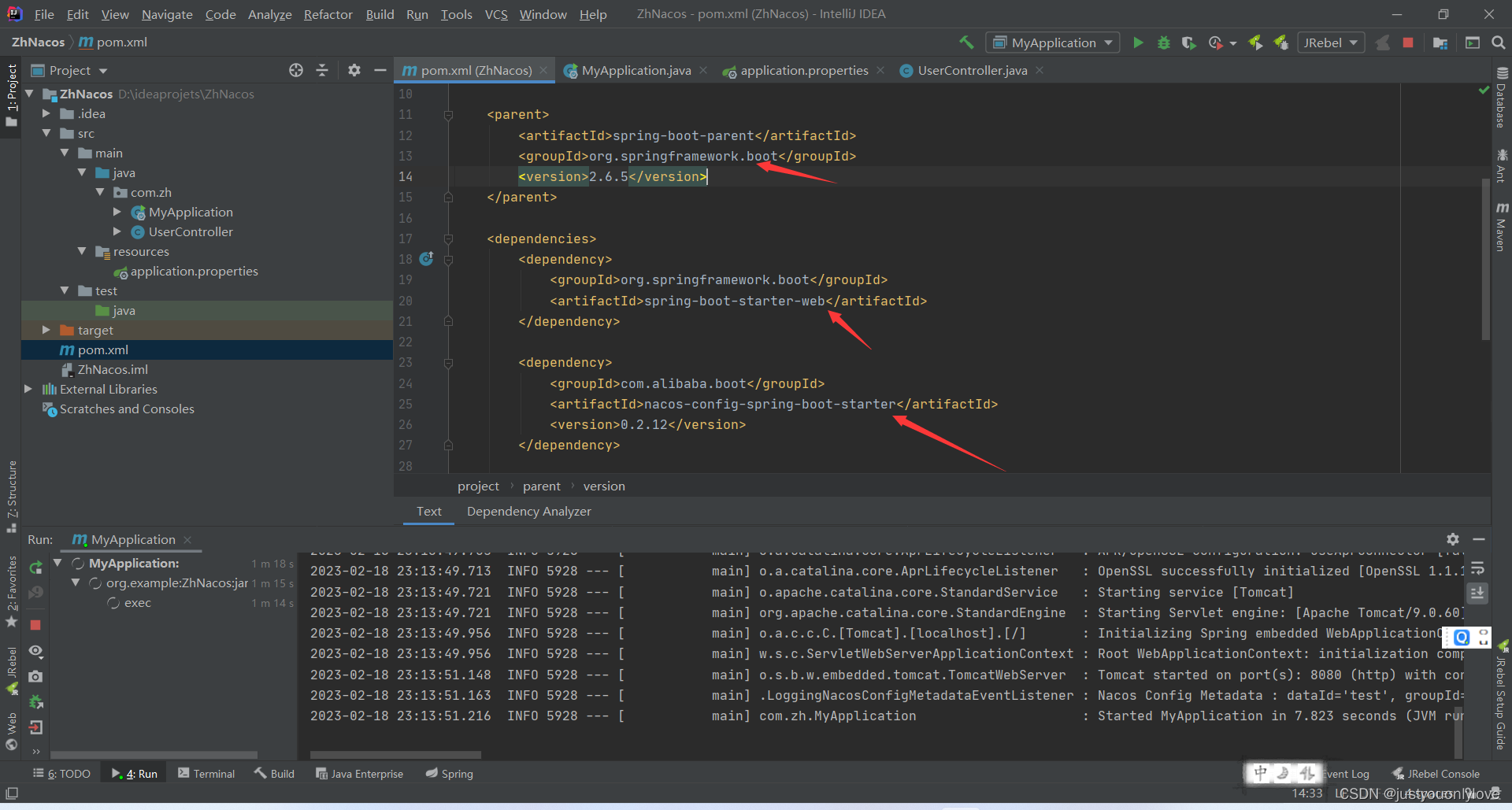Open Project Structure icon in toolbar

1440,43
